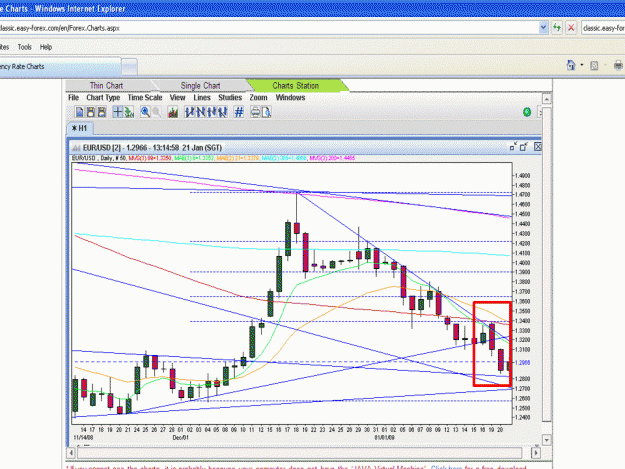This screenshot has height=469, width=625.
Task: Click the Dec/01 date axis label
Action: pos(181,437)
